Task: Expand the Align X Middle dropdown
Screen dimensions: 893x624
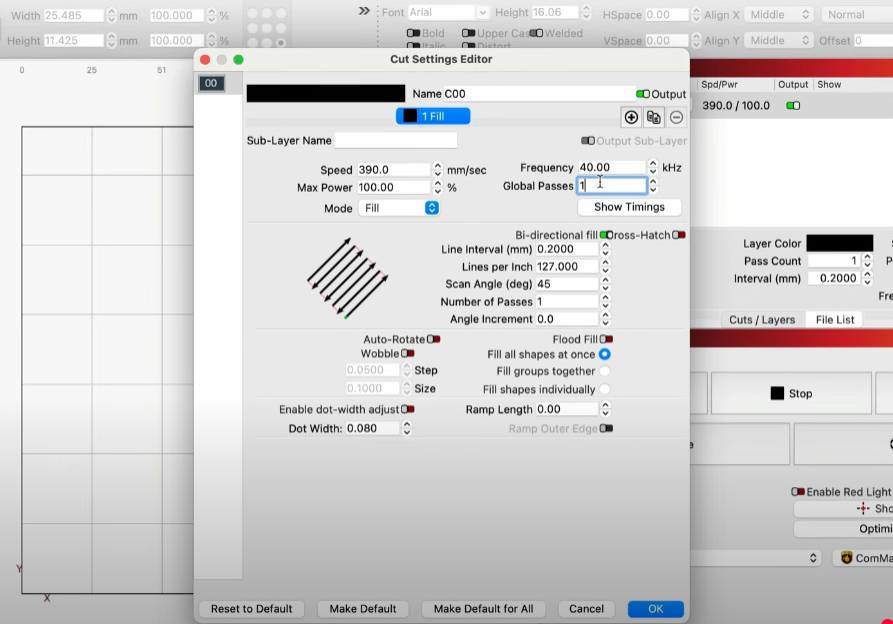Action: [779, 15]
